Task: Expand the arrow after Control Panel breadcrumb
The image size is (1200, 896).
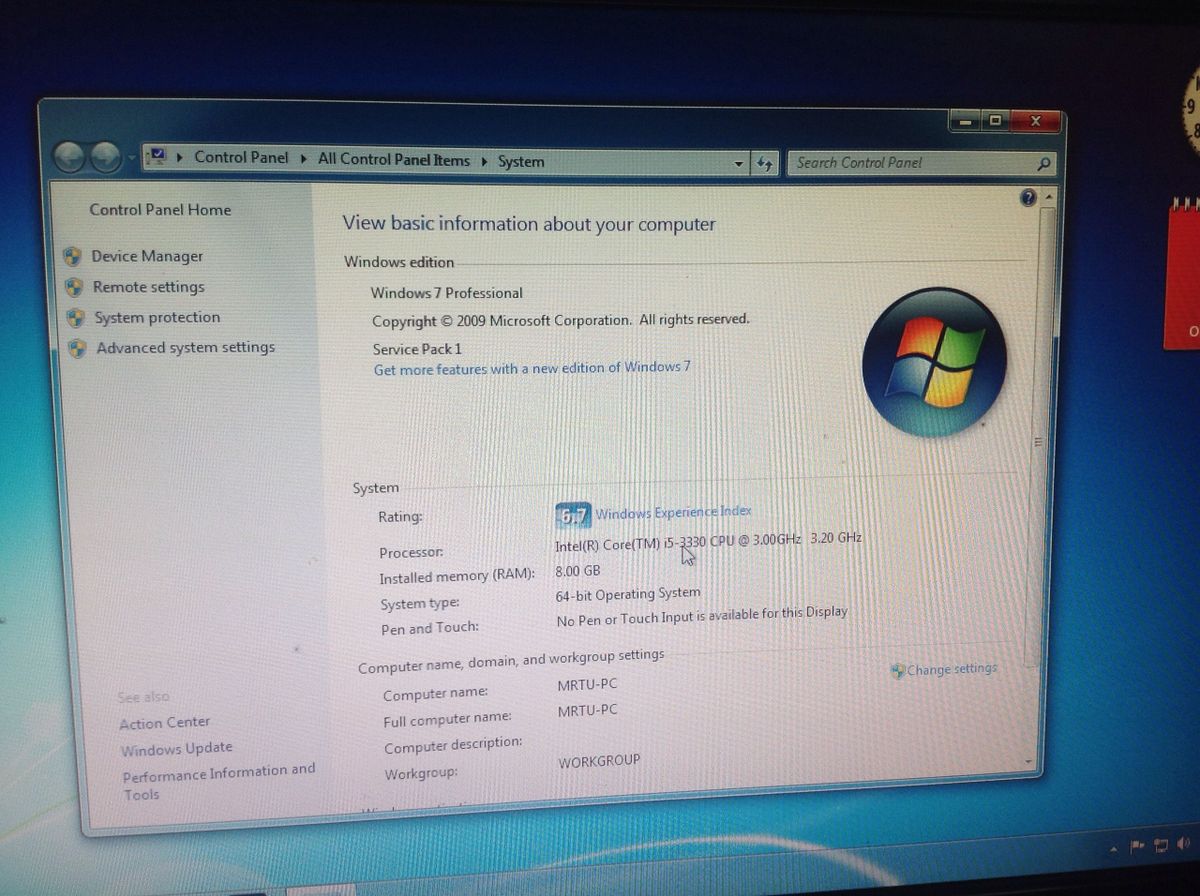Action: click(303, 158)
